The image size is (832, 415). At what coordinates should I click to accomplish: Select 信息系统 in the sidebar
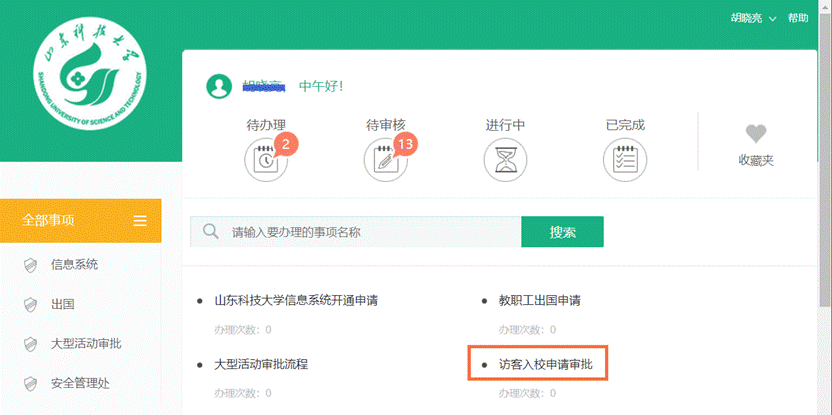point(74,265)
